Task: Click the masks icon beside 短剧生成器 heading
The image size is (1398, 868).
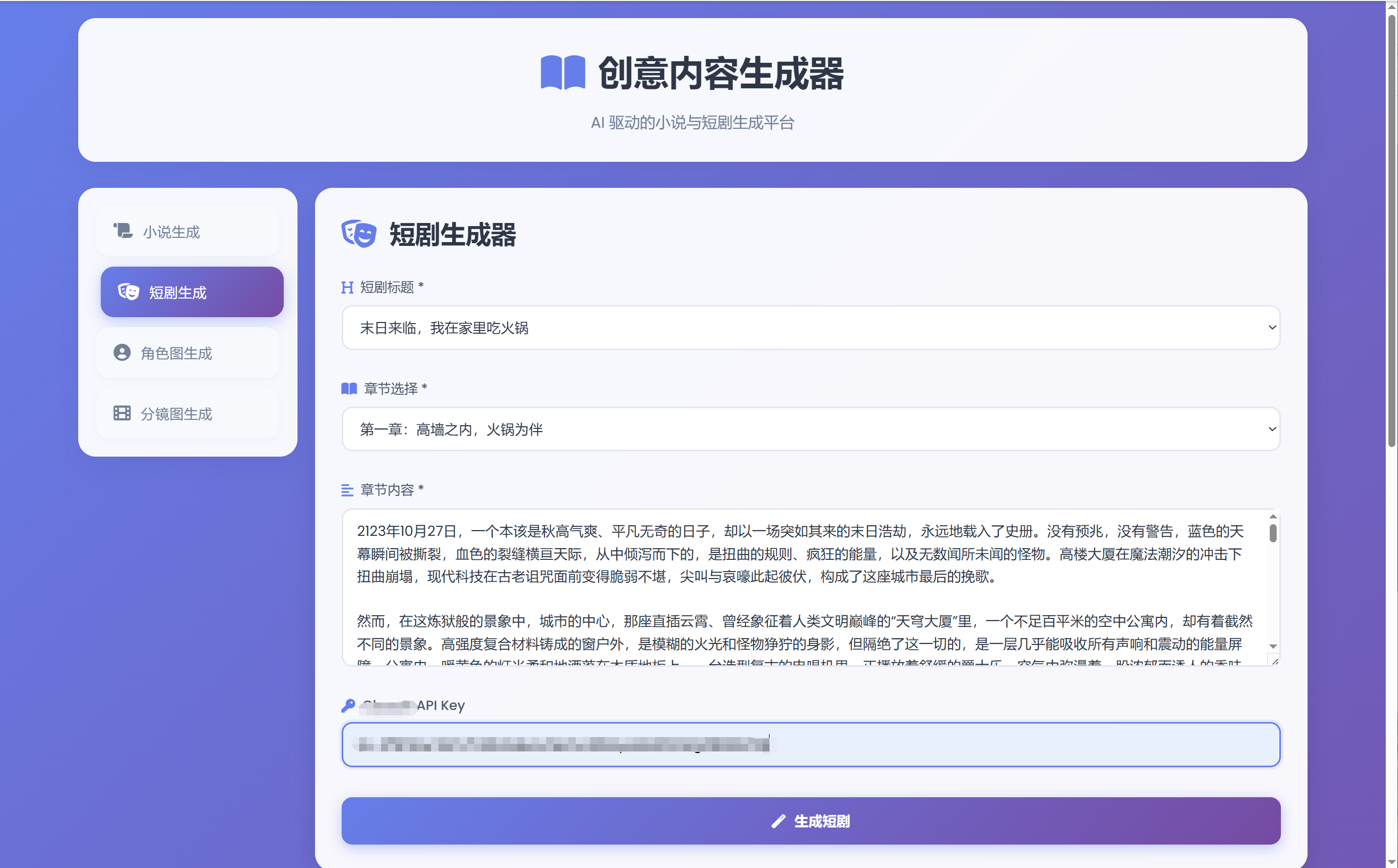Action: click(359, 234)
